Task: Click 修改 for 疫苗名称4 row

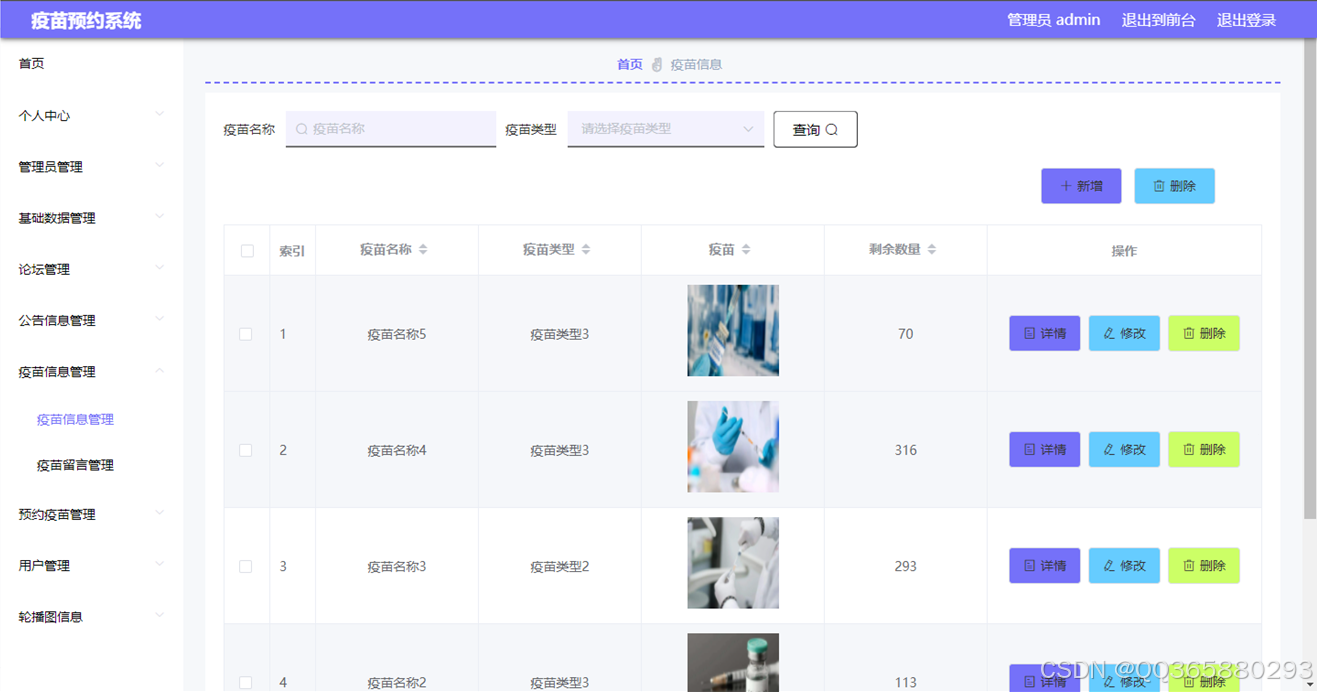Action: [1124, 450]
